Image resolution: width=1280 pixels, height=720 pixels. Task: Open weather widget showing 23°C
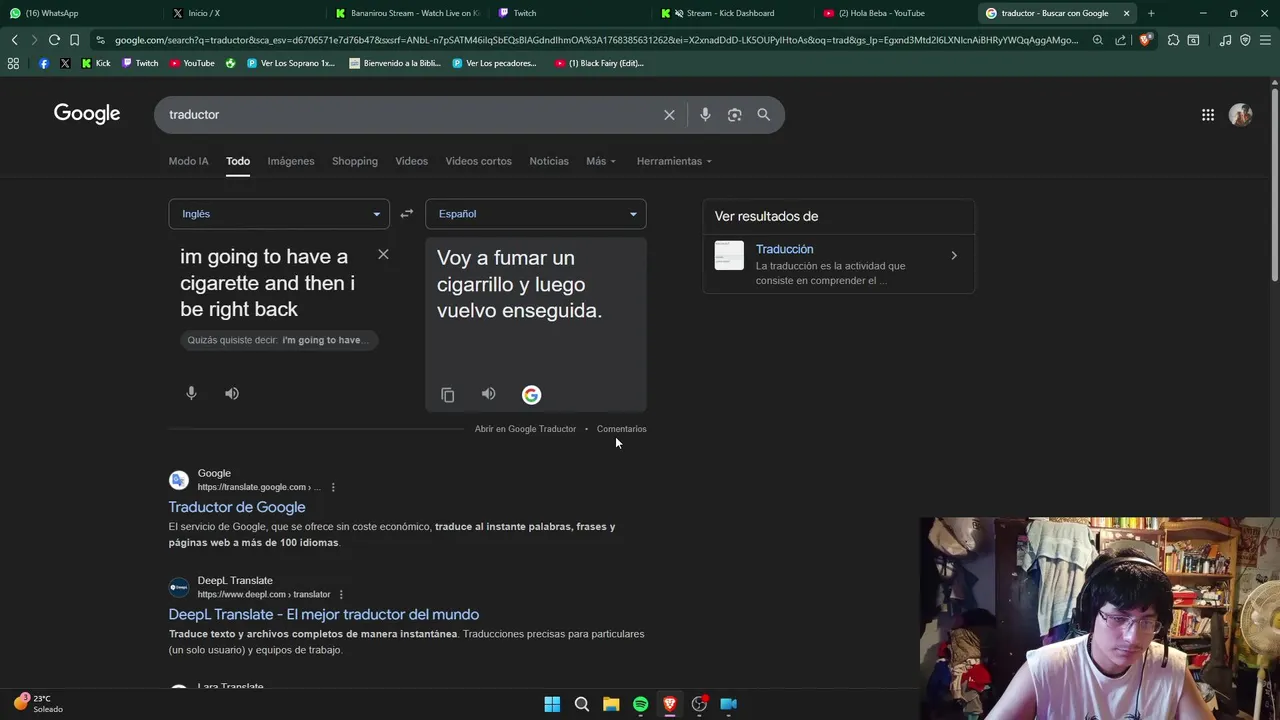[x=38, y=703]
